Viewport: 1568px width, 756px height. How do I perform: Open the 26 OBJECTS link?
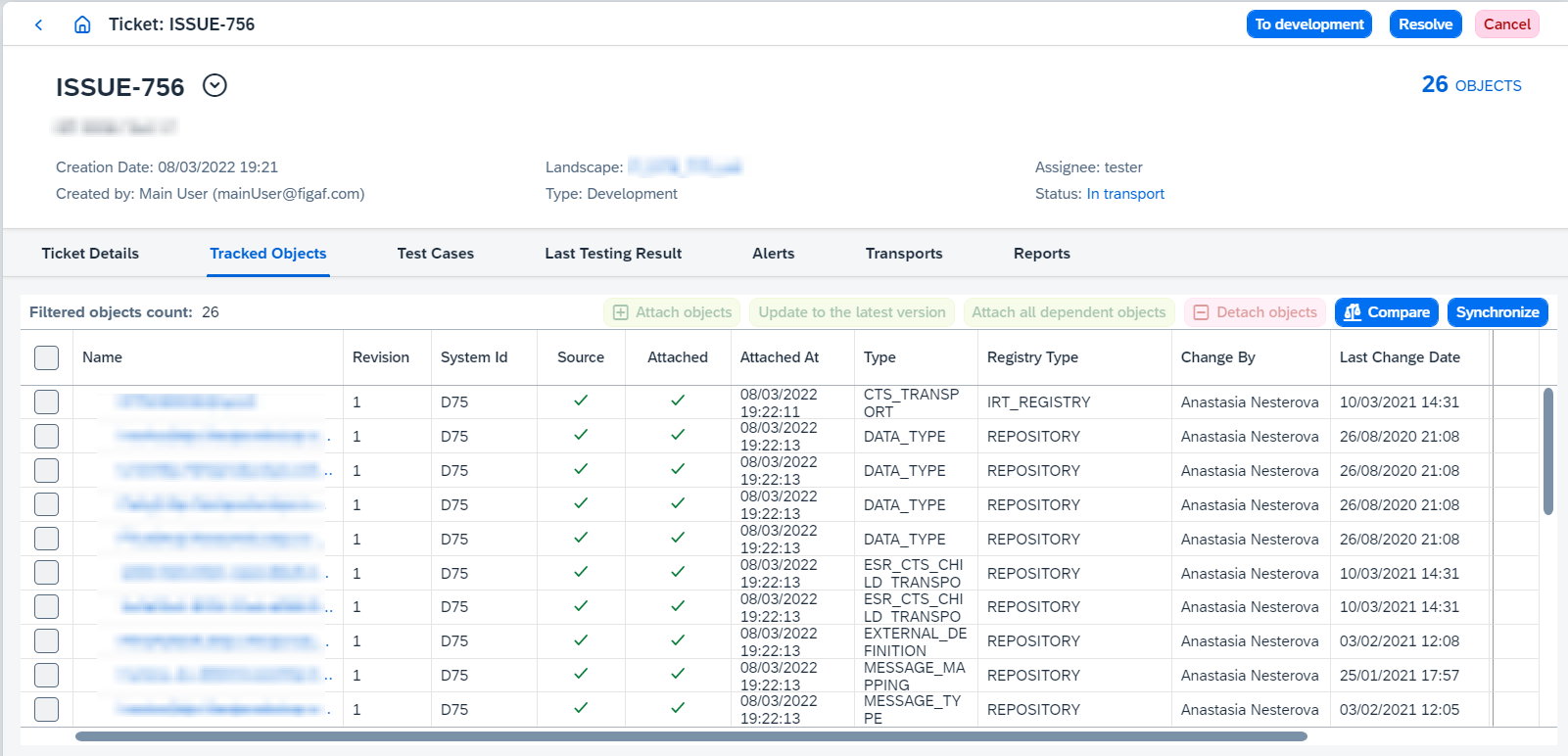[1472, 85]
